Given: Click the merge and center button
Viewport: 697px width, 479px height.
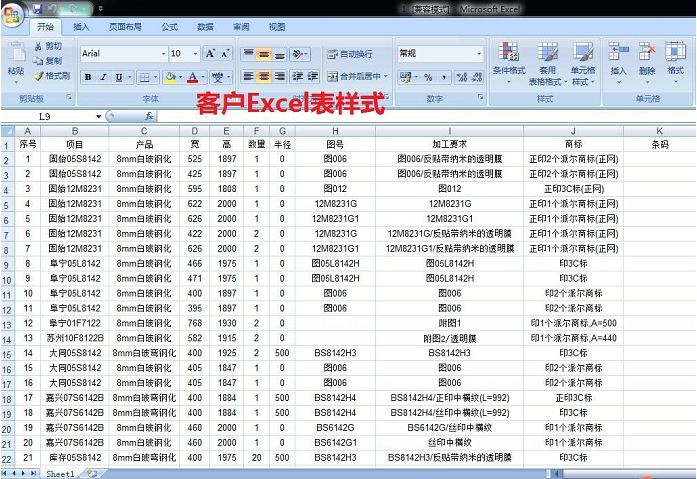Looking at the screenshot, I should (354, 76).
